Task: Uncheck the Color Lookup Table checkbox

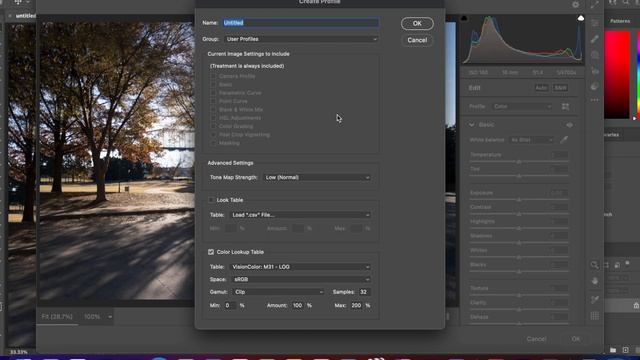Action: 211,252
